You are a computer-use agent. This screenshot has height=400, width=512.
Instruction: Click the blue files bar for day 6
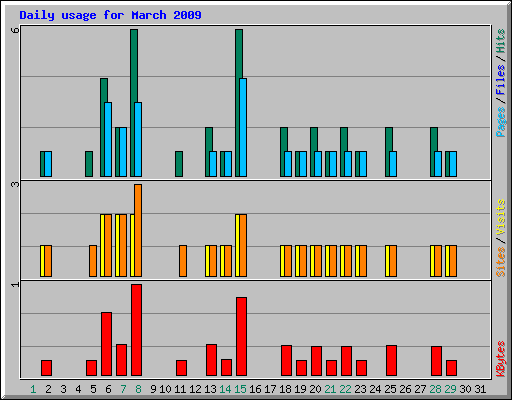108,139
